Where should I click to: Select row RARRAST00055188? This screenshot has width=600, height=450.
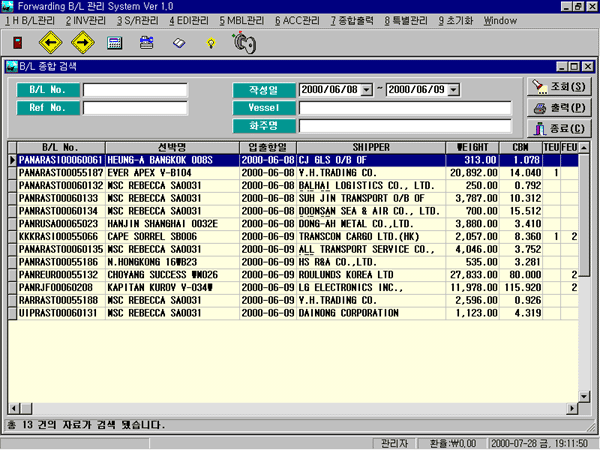click(293, 300)
